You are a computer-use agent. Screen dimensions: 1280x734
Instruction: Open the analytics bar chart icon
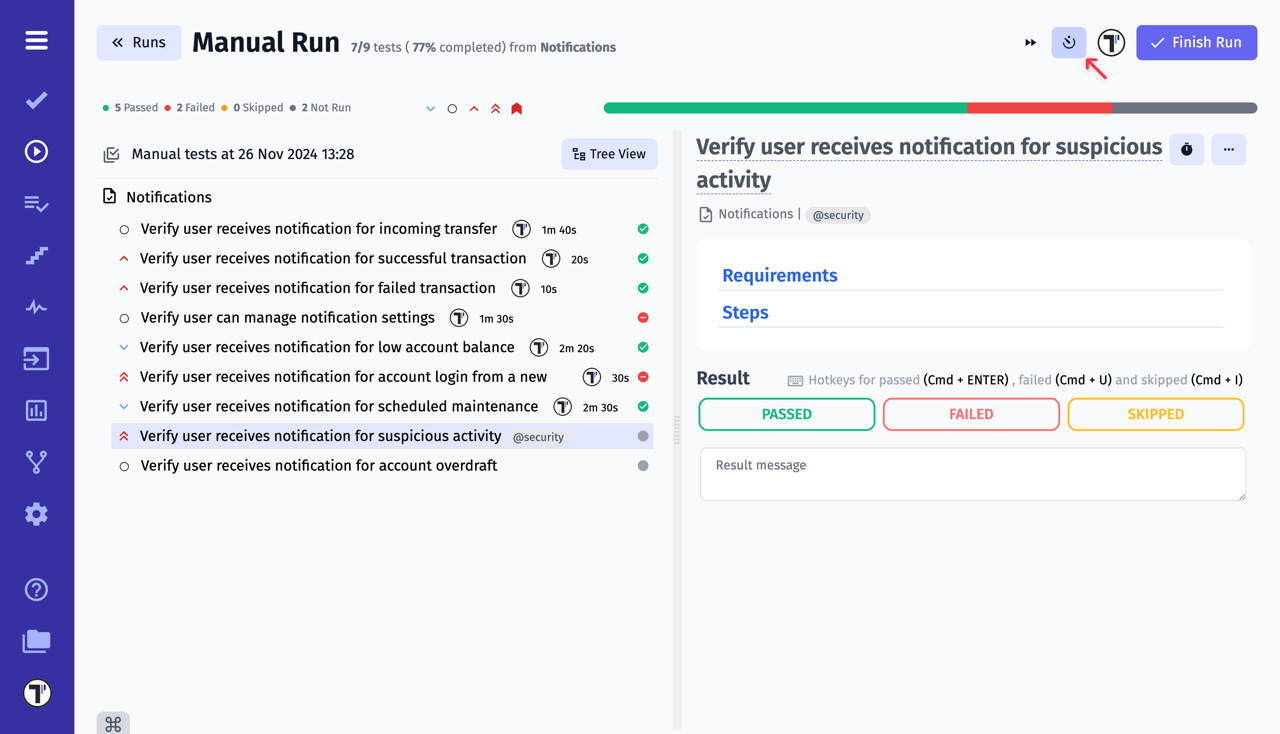36,410
